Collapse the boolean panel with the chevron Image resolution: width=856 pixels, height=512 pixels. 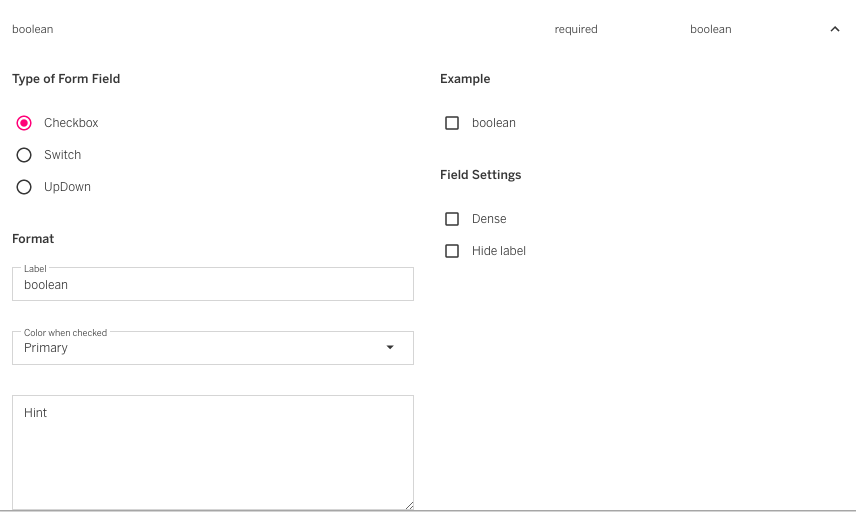[x=835, y=30]
